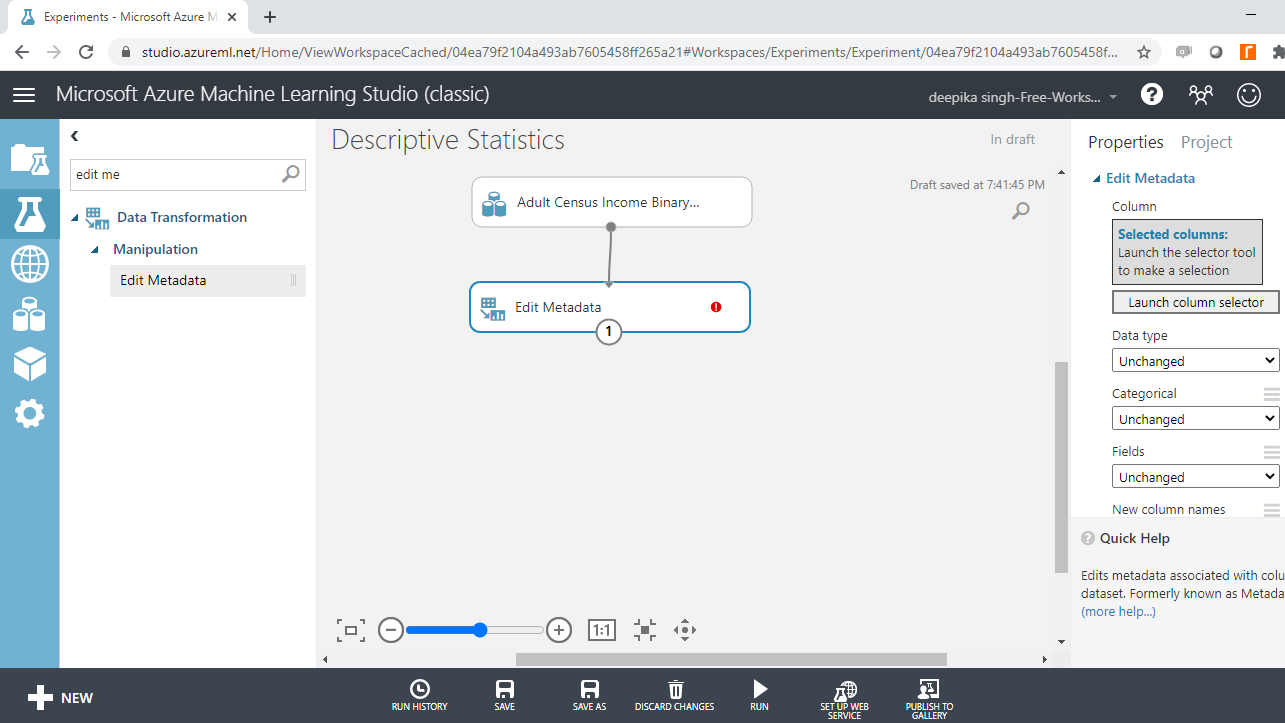
Task: Open the hamburger navigation menu
Action: (x=24, y=95)
